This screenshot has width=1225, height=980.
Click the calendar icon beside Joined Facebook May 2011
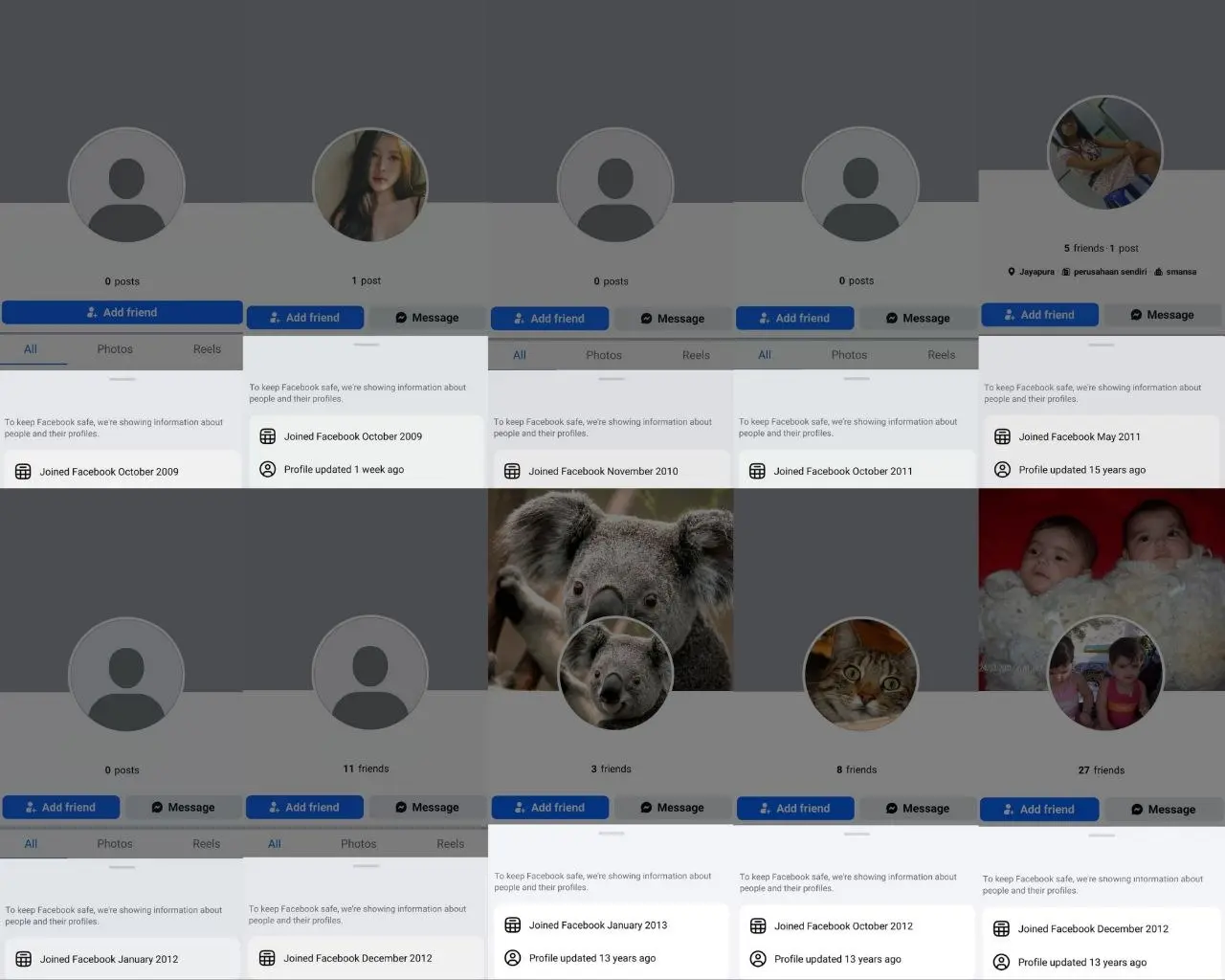point(1002,436)
